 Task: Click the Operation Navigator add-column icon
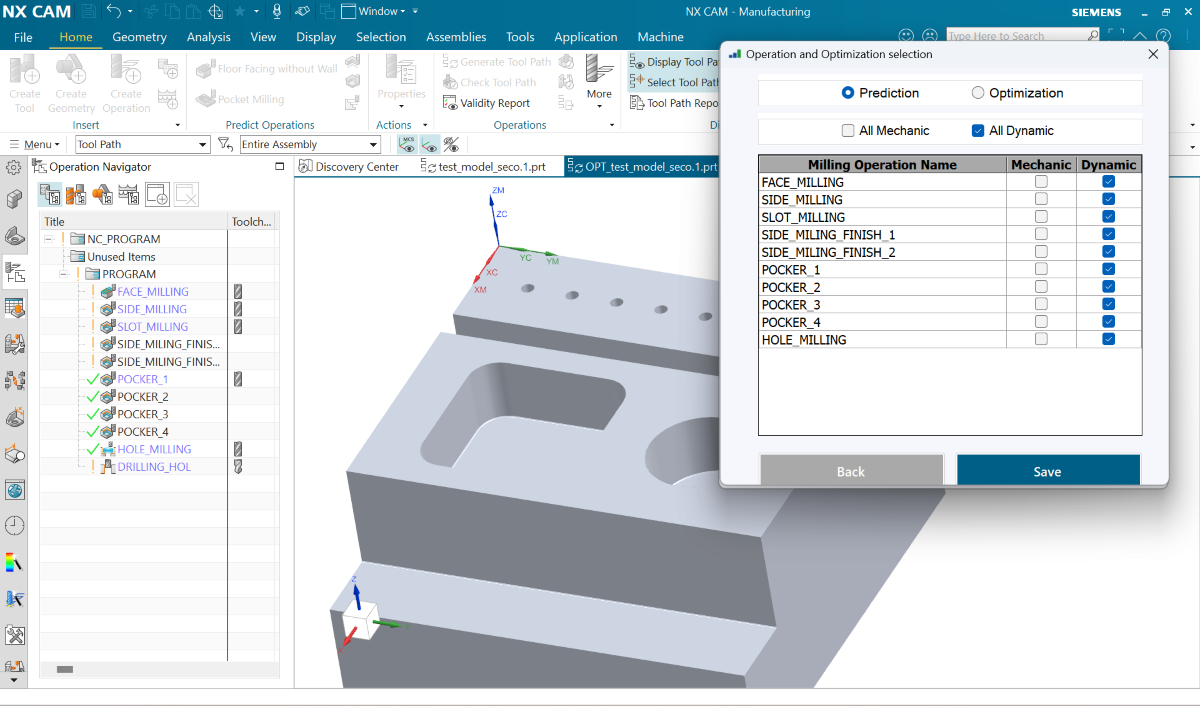(157, 194)
